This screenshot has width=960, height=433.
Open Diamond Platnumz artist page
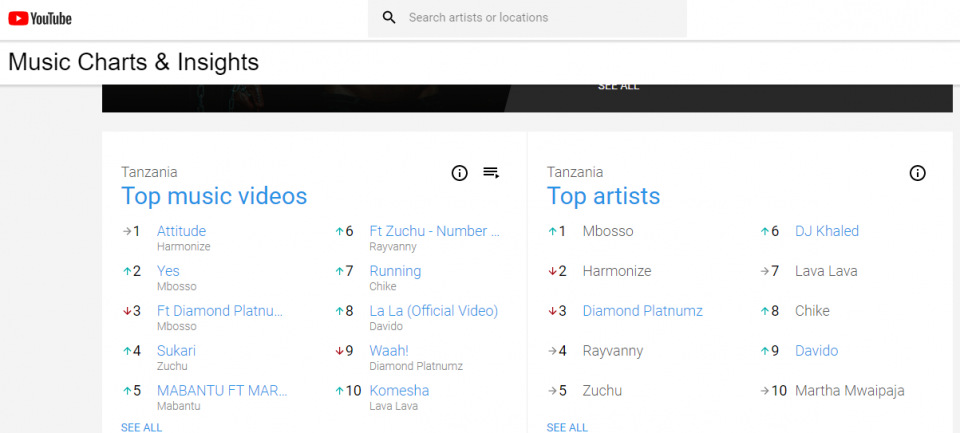[642, 311]
